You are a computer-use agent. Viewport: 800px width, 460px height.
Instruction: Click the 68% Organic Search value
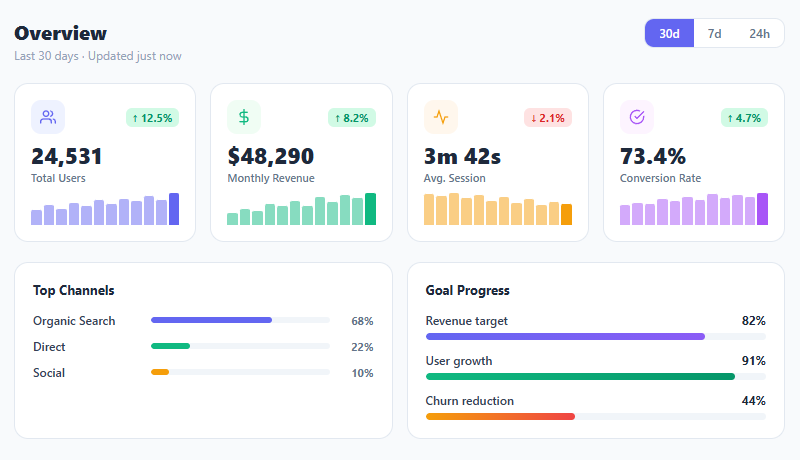click(x=362, y=321)
